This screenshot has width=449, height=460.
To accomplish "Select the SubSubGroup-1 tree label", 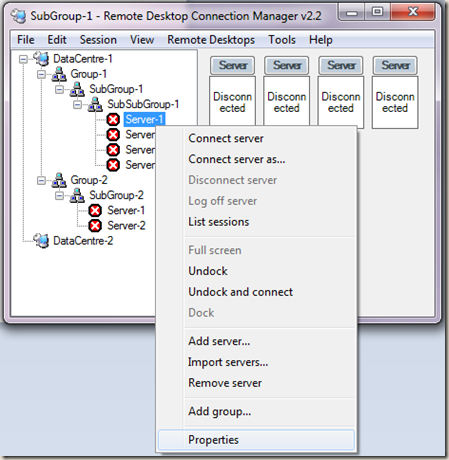I will click(143, 104).
